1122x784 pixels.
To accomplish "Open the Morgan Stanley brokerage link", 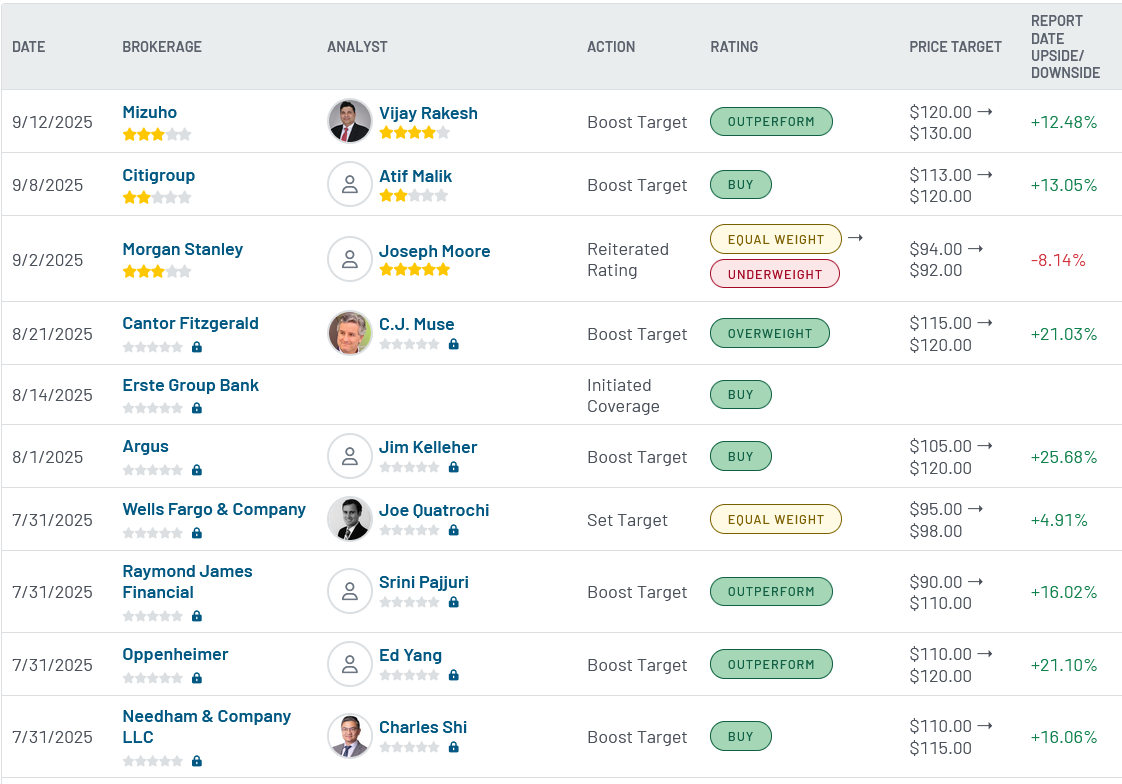I will click(182, 249).
